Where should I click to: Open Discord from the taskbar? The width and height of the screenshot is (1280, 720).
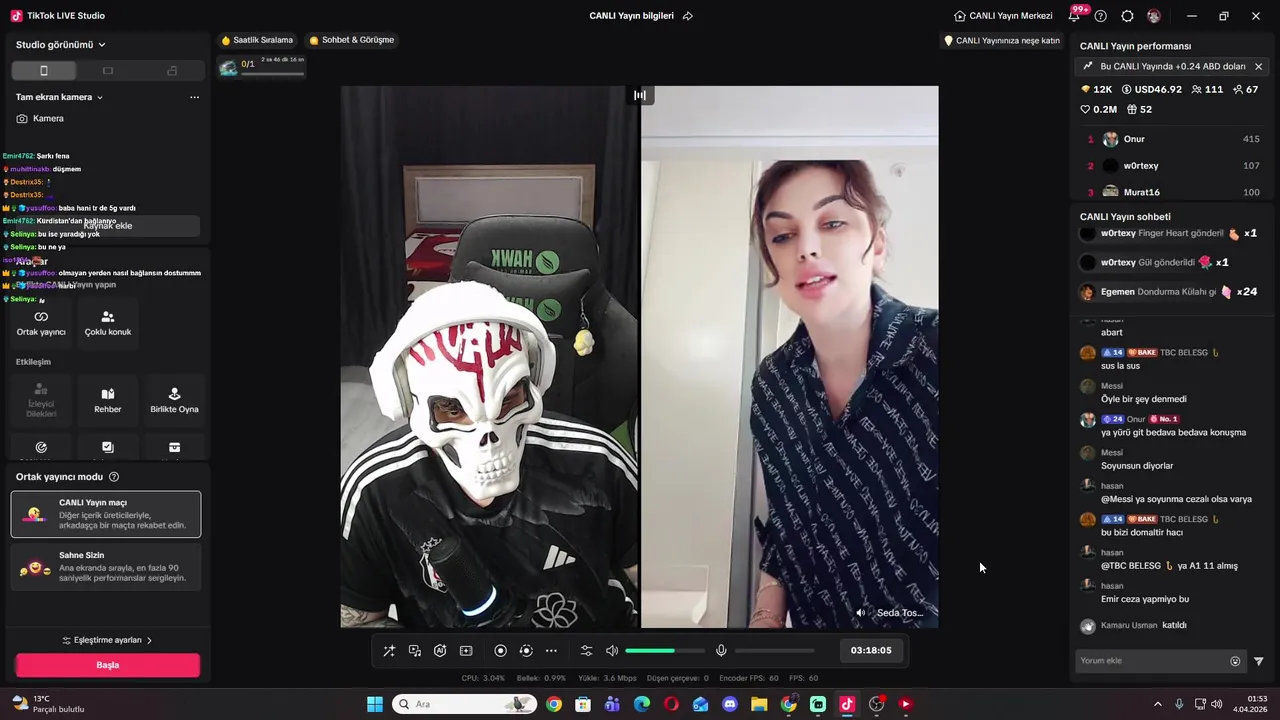(x=730, y=704)
